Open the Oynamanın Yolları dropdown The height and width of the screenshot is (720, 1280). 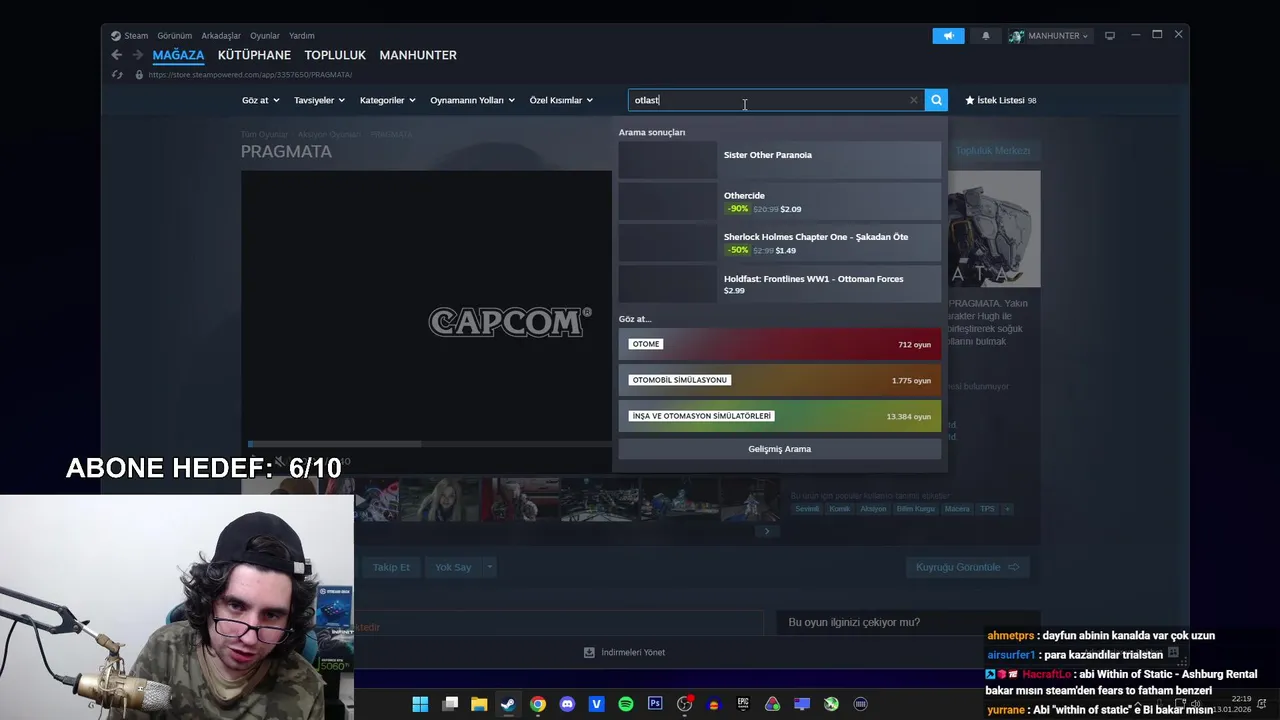pyautogui.click(x=472, y=100)
